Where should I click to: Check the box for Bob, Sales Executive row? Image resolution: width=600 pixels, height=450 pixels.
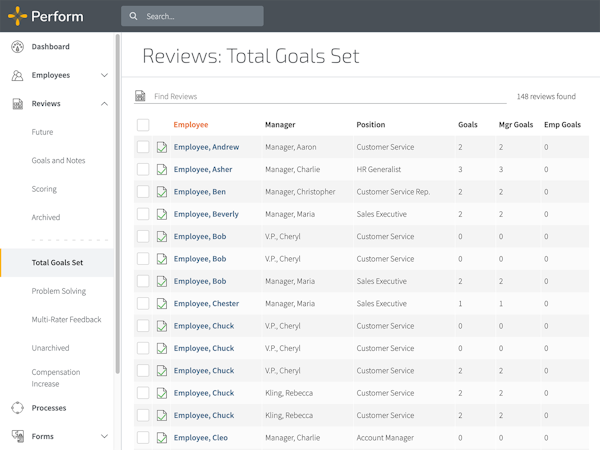coord(143,281)
